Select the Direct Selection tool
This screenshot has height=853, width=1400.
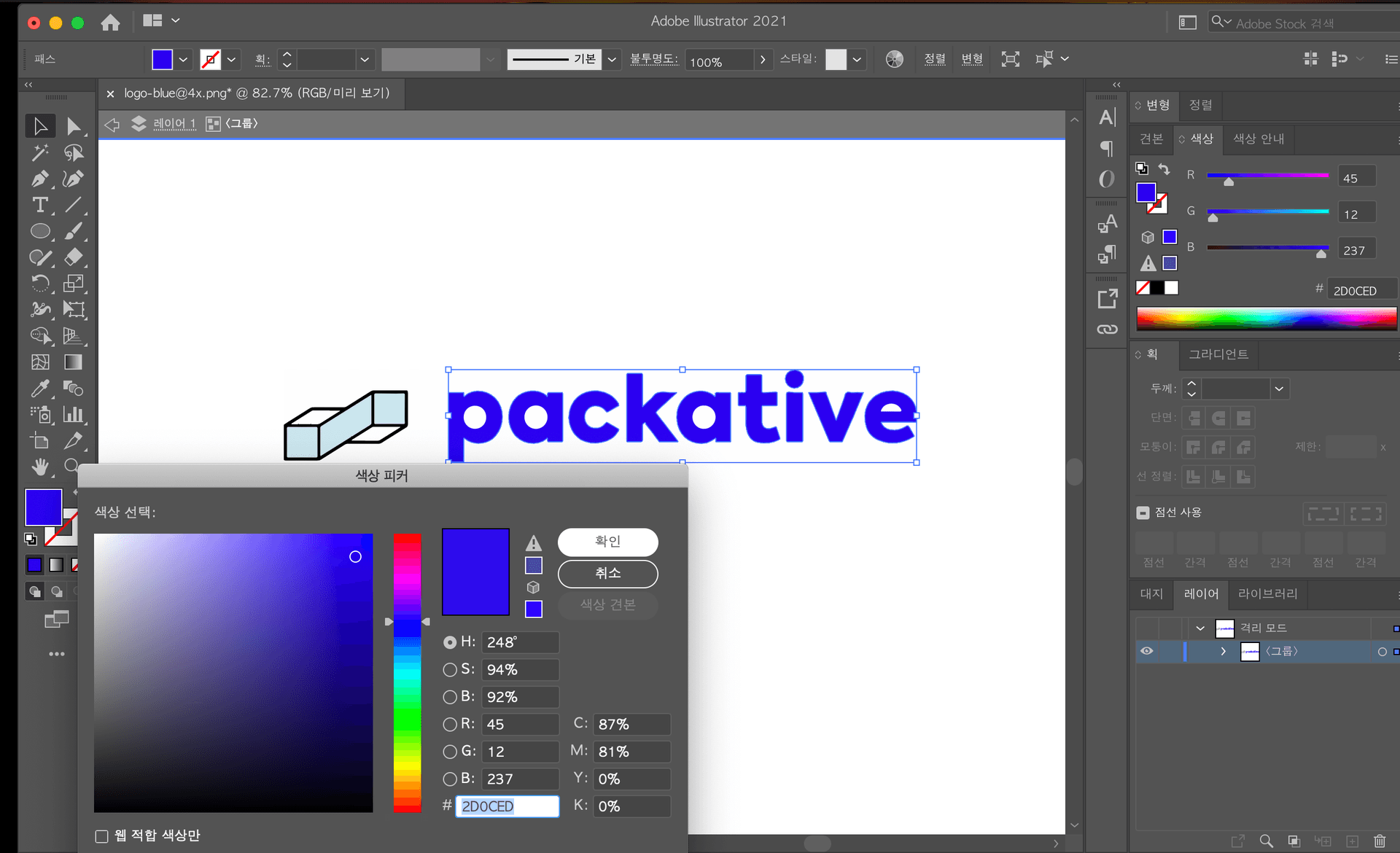tap(73, 126)
